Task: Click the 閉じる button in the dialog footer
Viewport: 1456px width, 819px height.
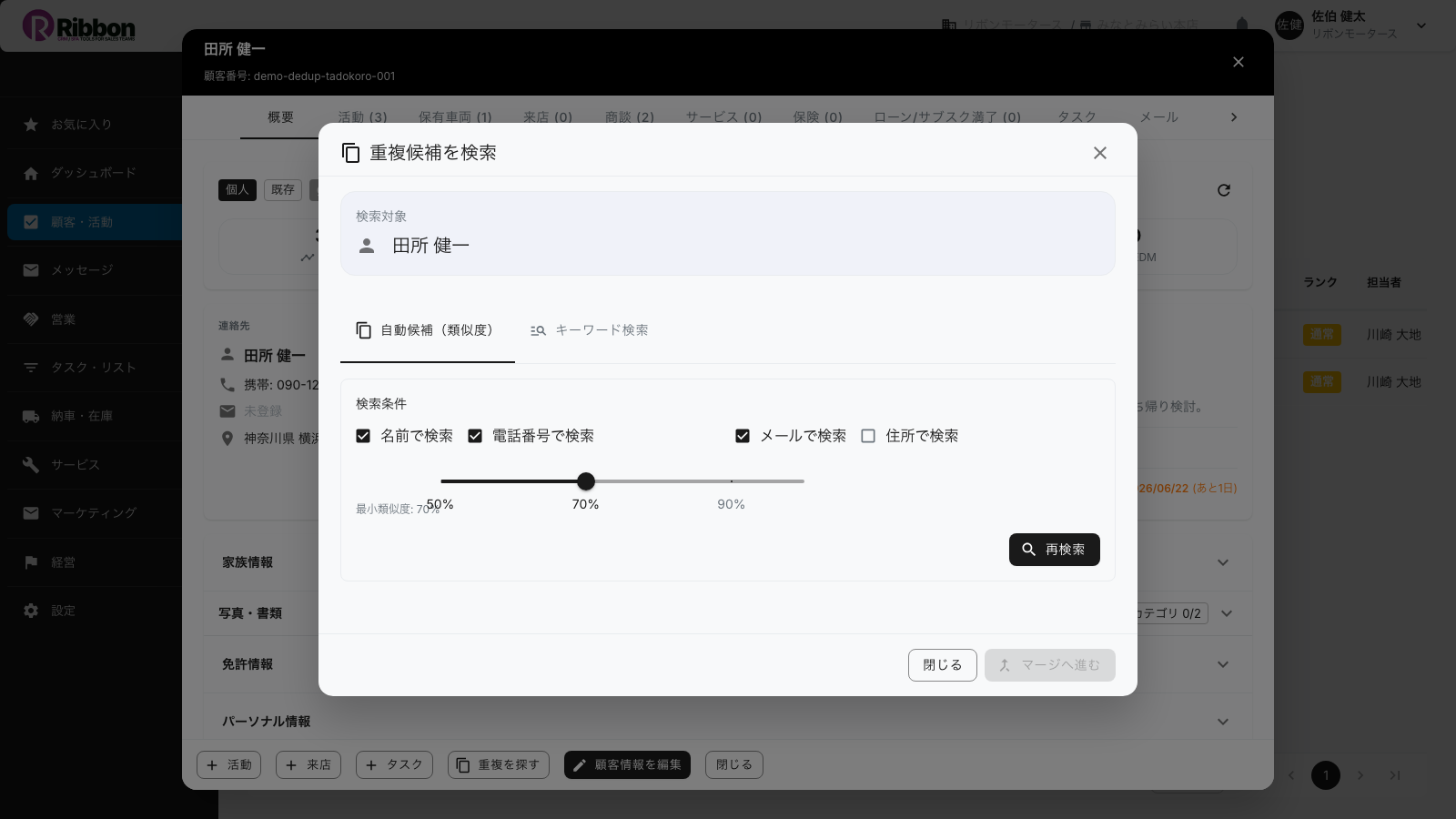Action: point(943,665)
